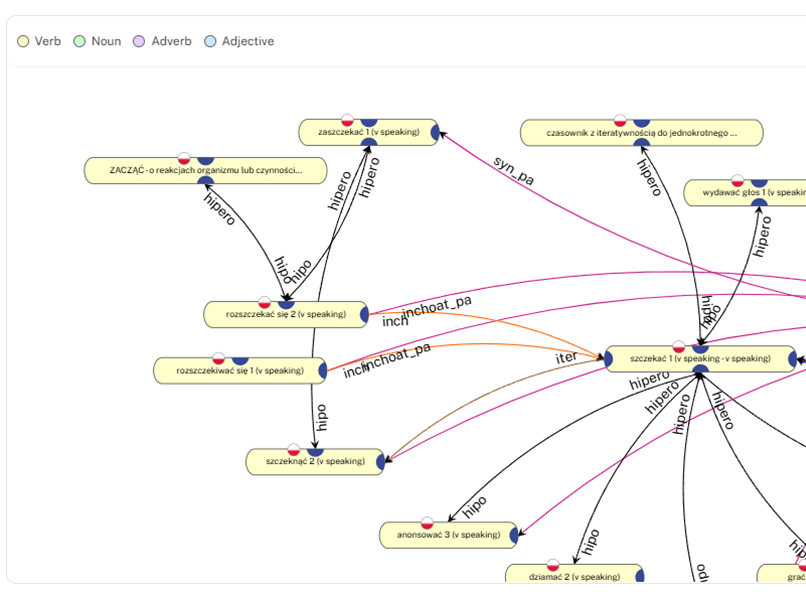The width and height of the screenshot is (806, 614).
Task: Click the flag icon on rozszczekiwać się 1 node
Action: click(218, 358)
